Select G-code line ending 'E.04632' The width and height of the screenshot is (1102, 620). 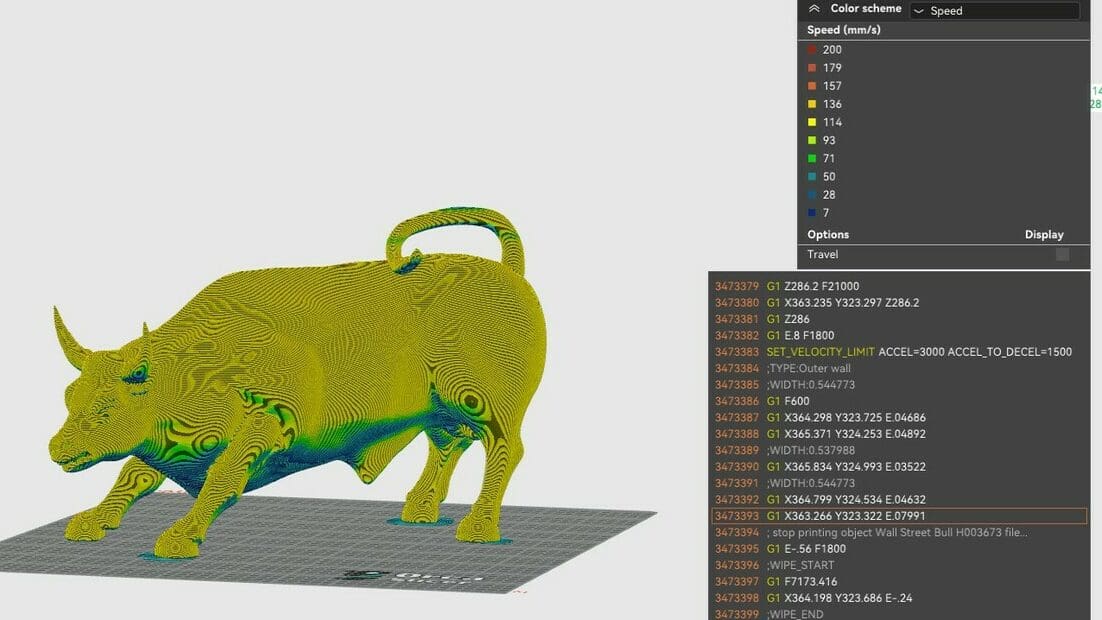click(x=900, y=500)
